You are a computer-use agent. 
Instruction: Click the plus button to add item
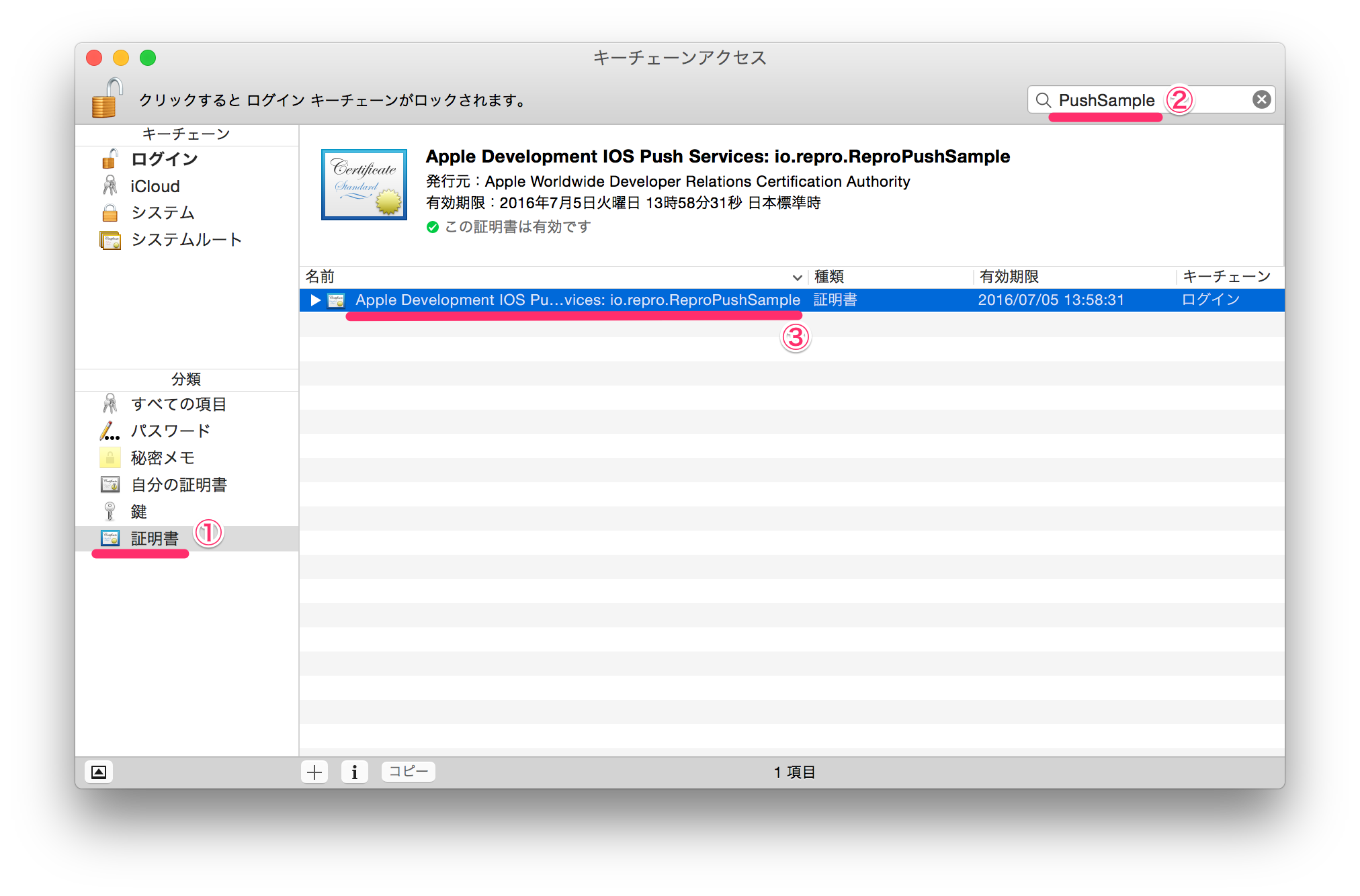(x=314, y=772)
